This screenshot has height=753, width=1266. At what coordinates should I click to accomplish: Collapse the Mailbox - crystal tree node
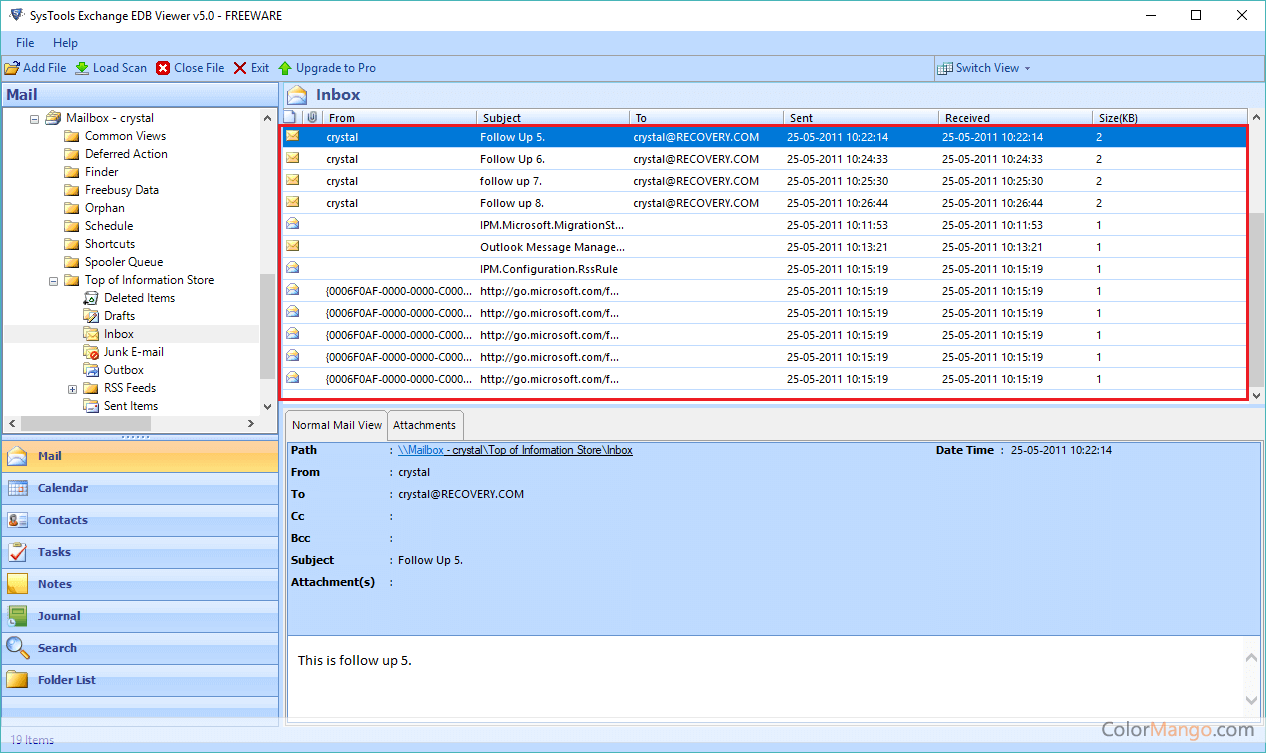(35, 119)
